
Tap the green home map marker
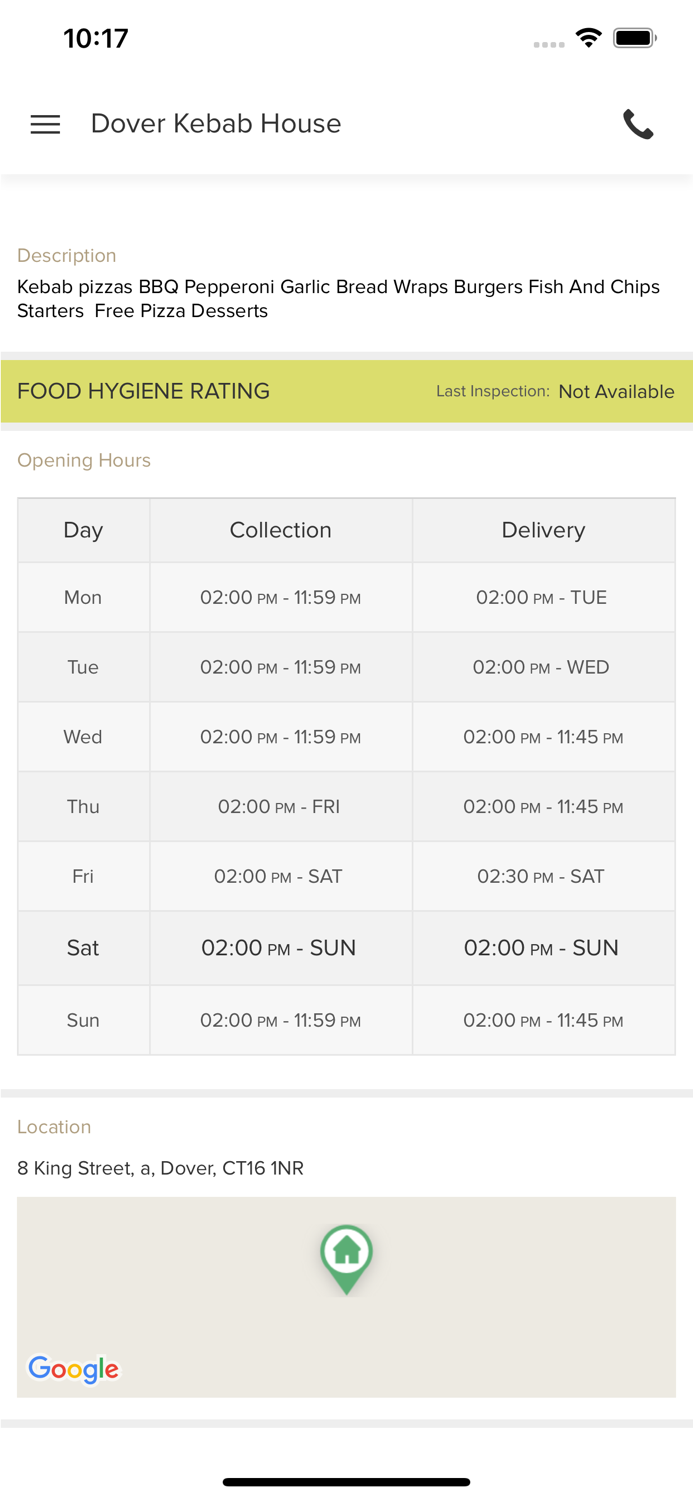pos(346,1256)
